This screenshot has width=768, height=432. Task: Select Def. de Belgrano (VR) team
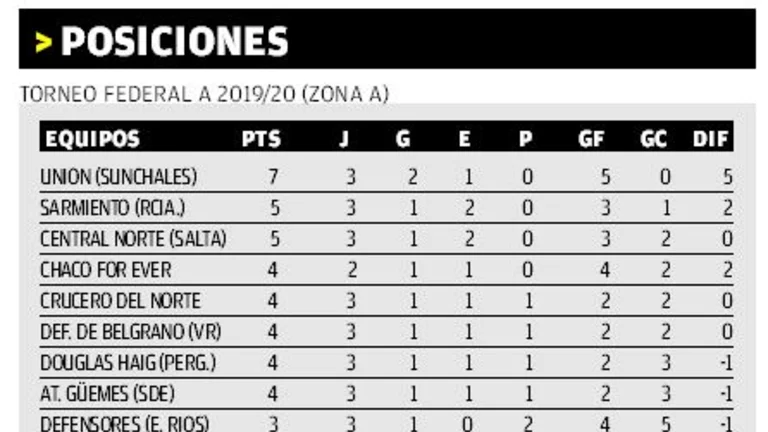pyautogui.click(x=130, y=332)
